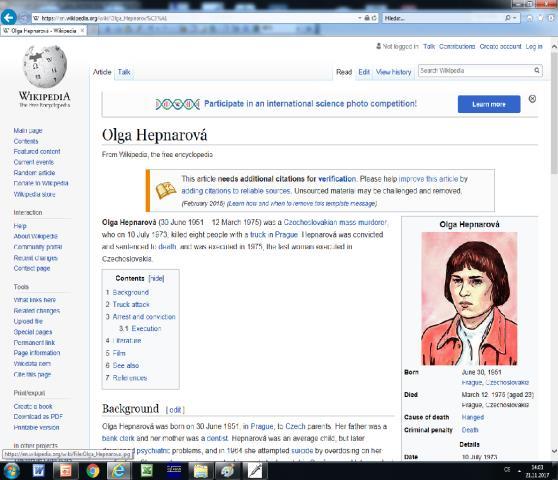This screenshot has height=480, width=558.
Task: Click the taskbar clock showing 14:03
Action: tap(537, 471)
